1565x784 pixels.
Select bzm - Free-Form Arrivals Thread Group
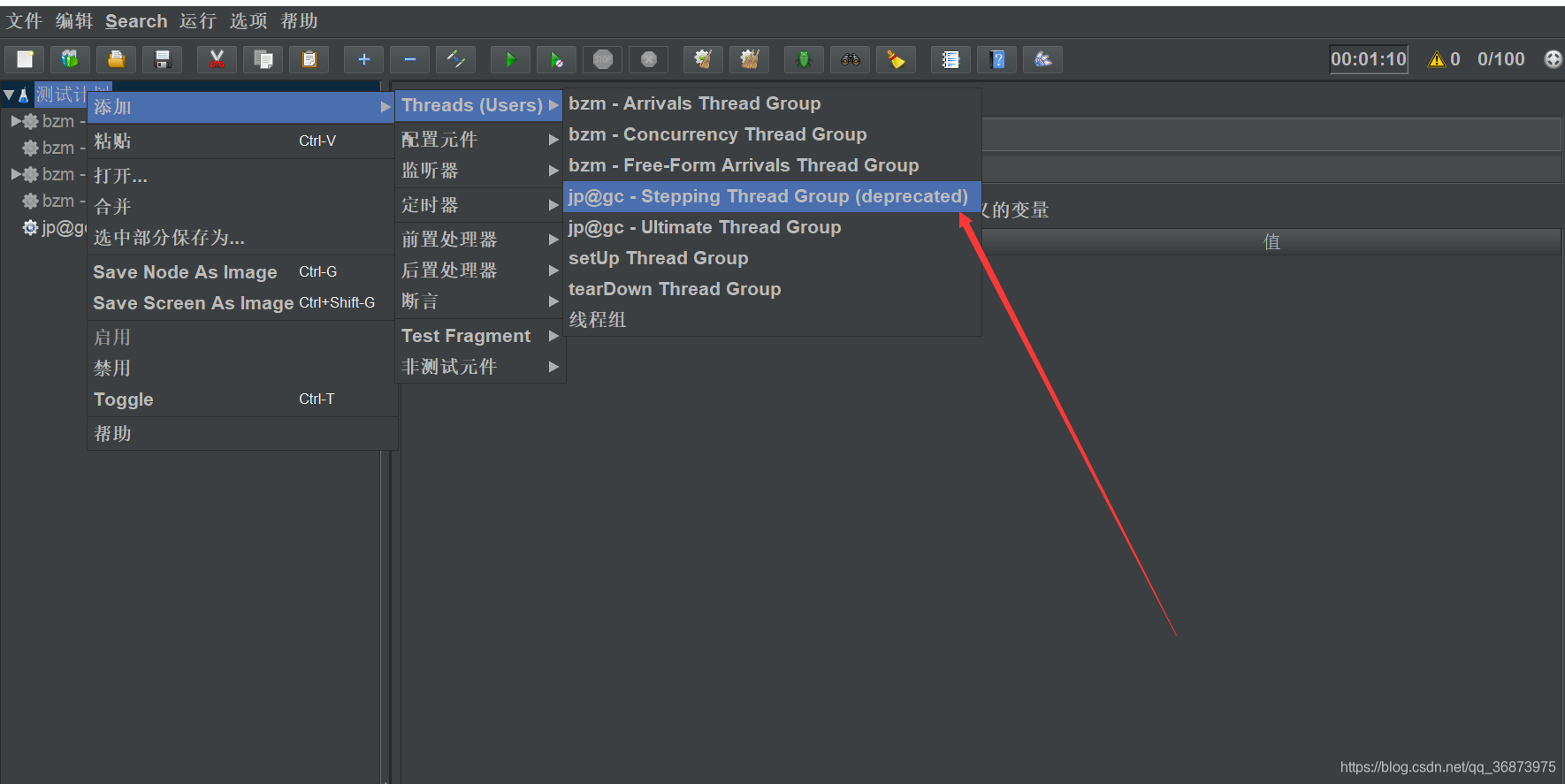coord(772,165)
